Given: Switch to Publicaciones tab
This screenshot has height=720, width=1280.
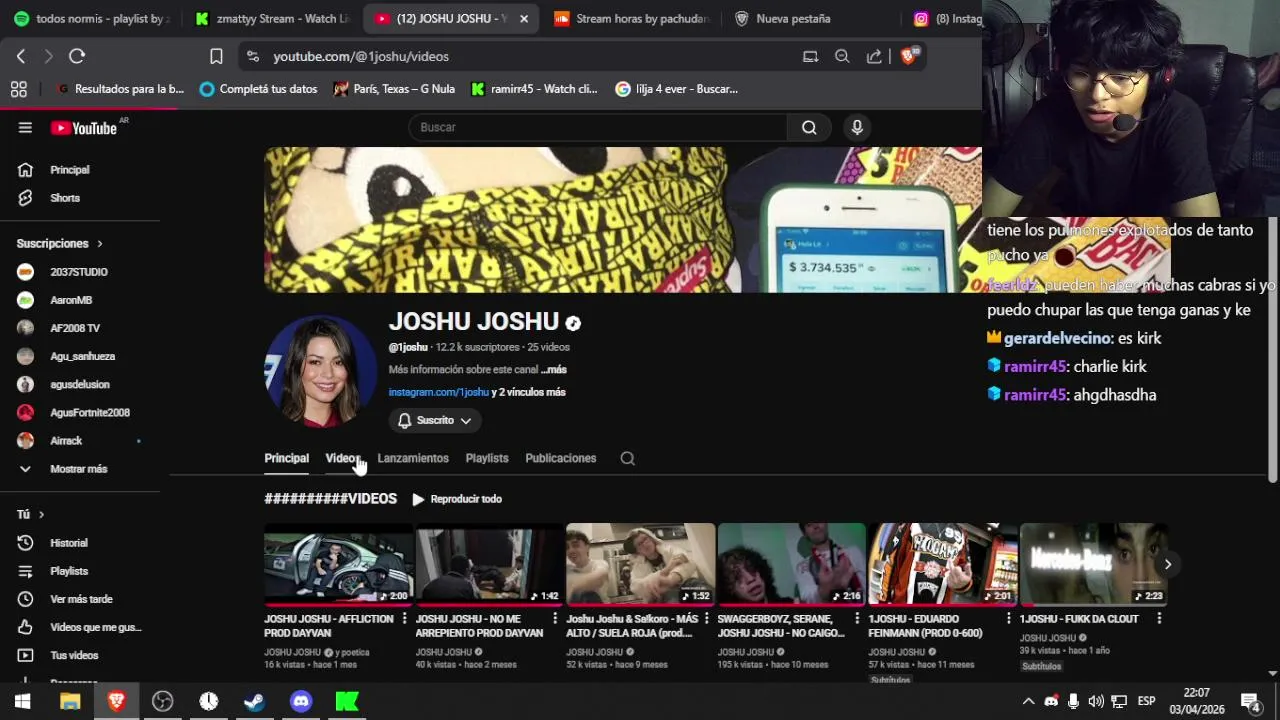Looking at the screenshot, I should (561, 458).
